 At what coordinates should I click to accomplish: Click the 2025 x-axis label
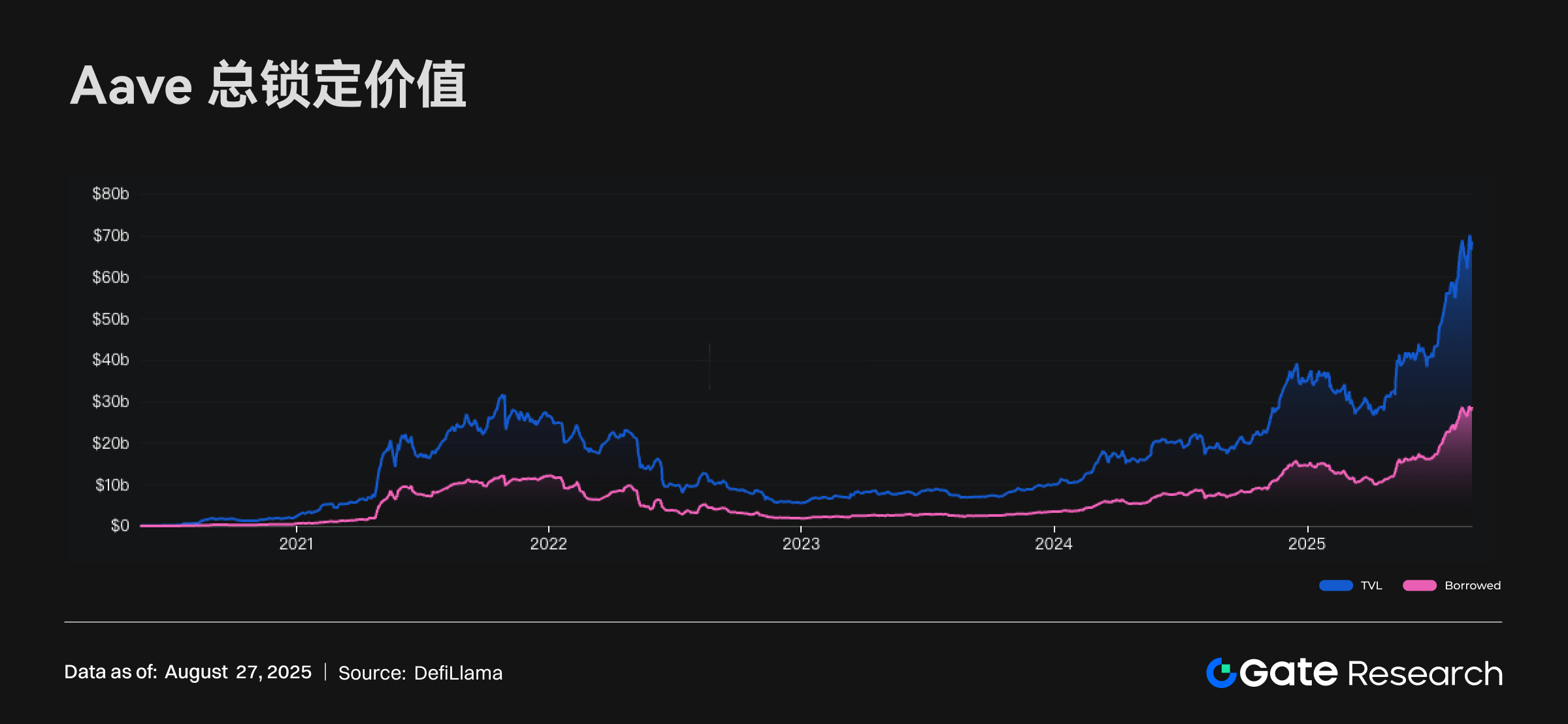pos(1307,544)
